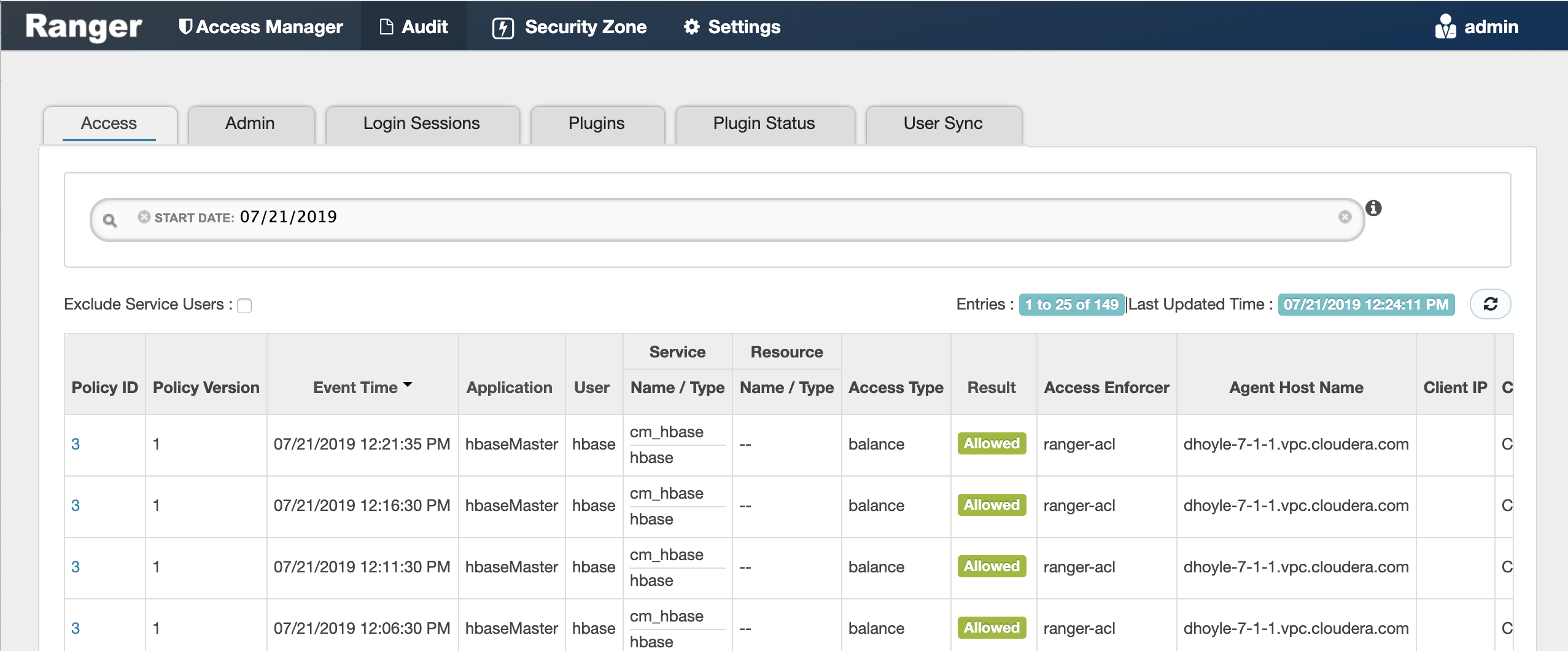Viewport: 1568px width, 651px height.
Task: Enable the Exclude Service Users checkbox
Action: tap(244, 305)
